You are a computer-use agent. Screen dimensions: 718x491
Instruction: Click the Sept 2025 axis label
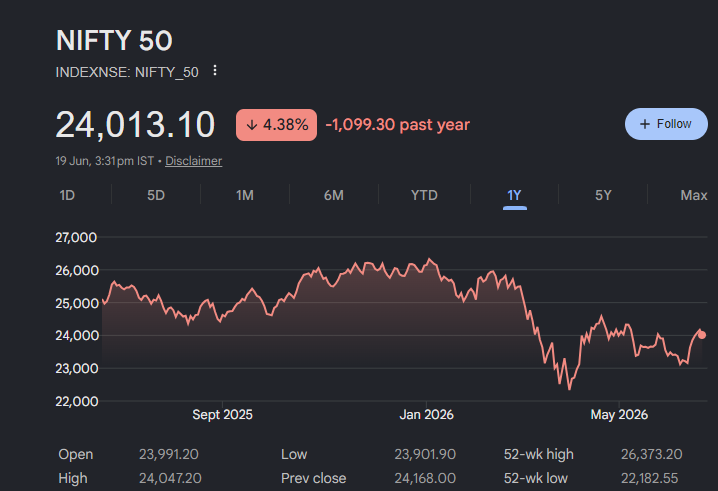(222, 415)
